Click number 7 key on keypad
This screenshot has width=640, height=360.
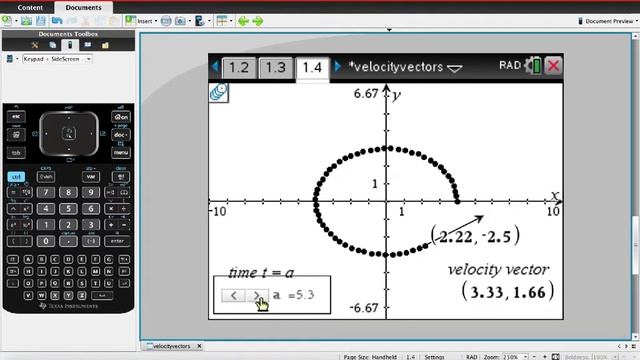pos(46,192)
